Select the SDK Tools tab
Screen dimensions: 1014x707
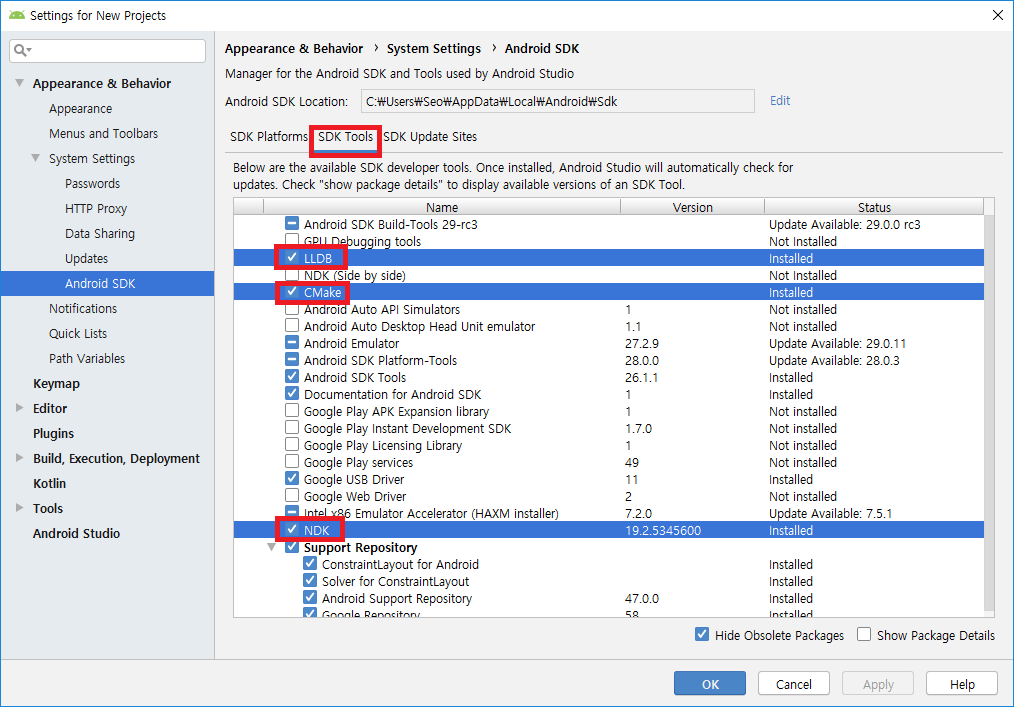[345, 136]
